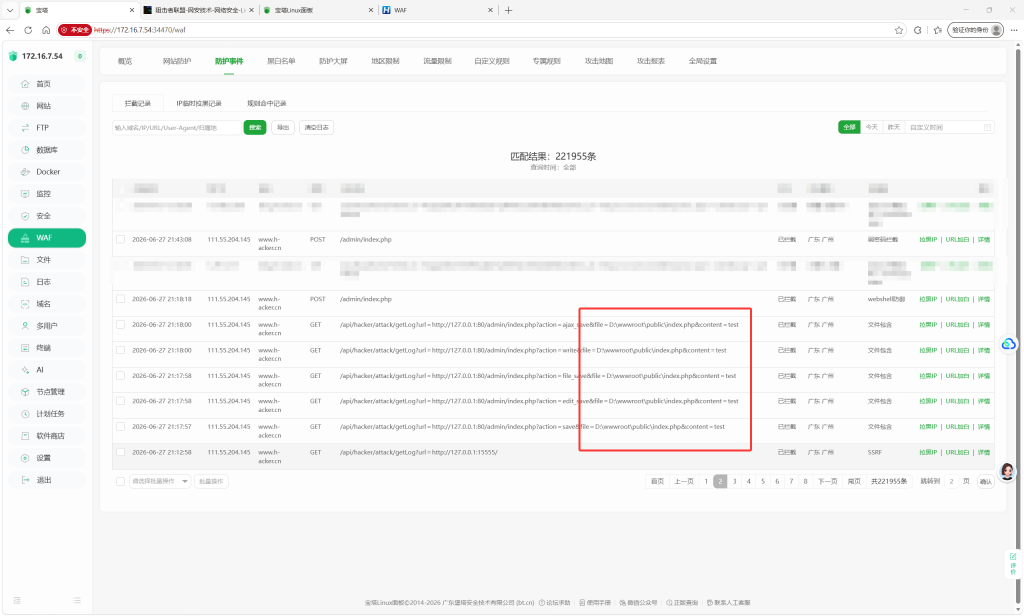Expand the 请选择批量操作 batch action dropdown
The image size is (1024, 616).
coord(160,481)
